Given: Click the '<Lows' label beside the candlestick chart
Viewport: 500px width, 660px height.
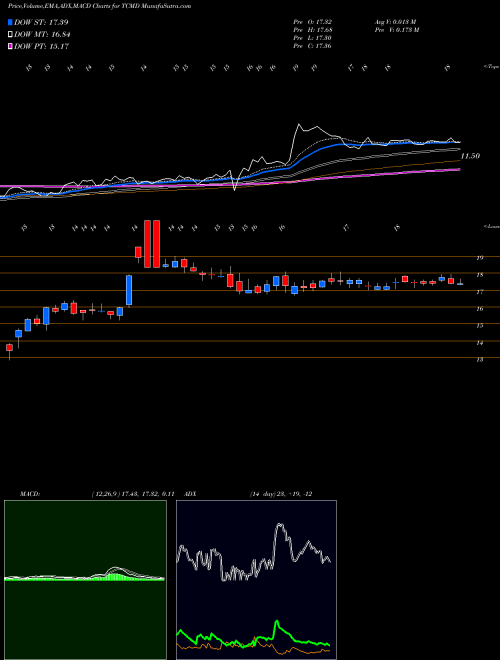Looking at the screenshot, I should point(491,226).
